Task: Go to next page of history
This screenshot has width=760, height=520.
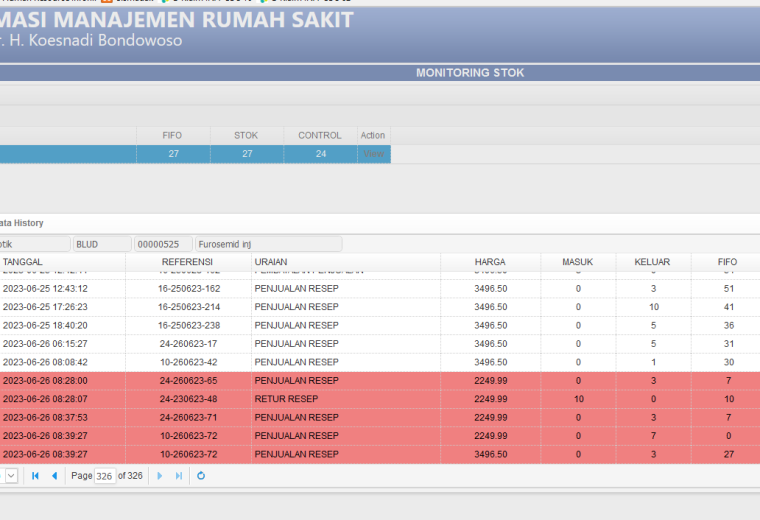Action: point(159,476)
